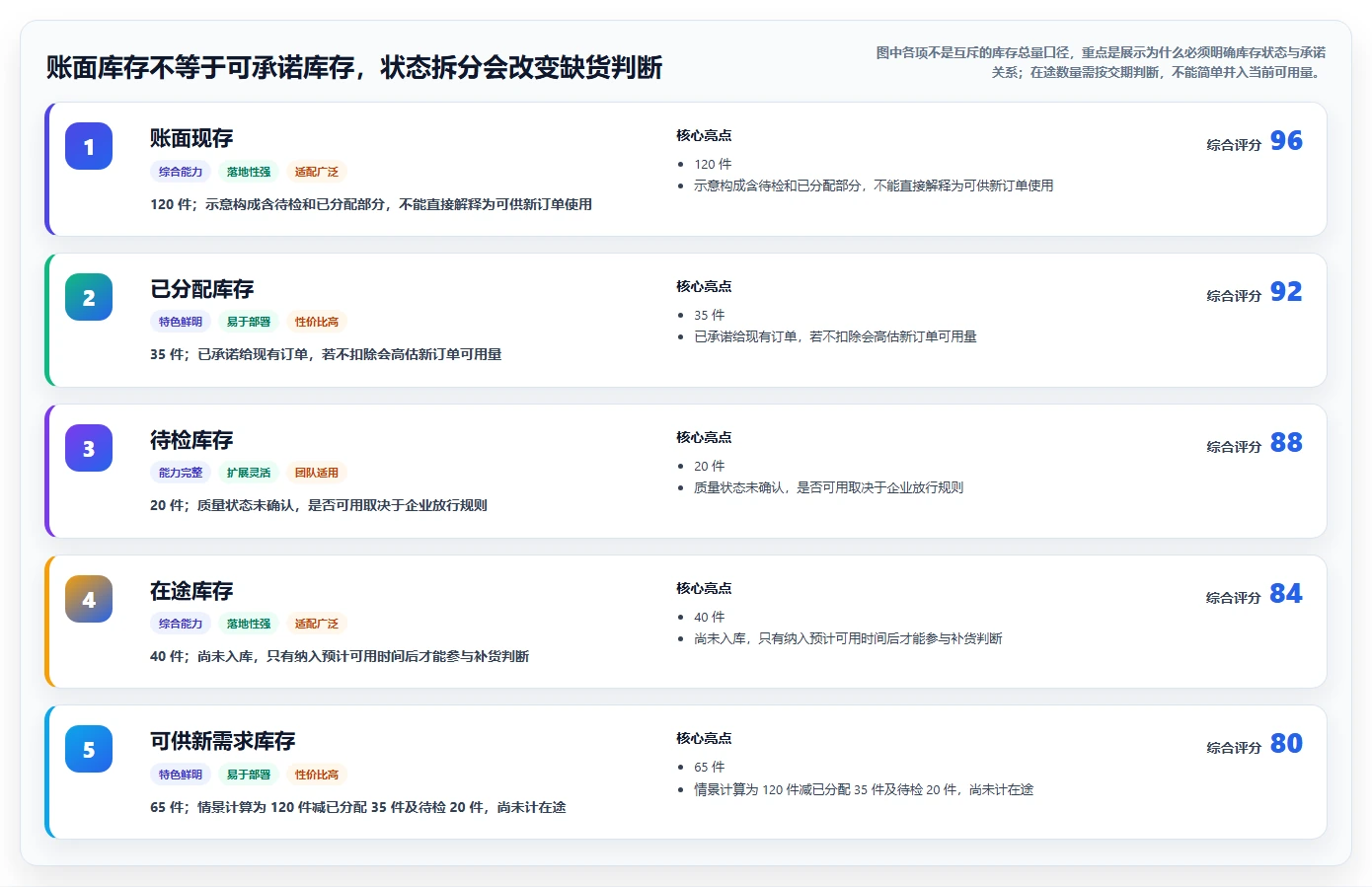Click the 能力完整 tag under 待检库存
Image resolution: width=1372 pixels, height=887 pixels.
click(x=181, y=473)
